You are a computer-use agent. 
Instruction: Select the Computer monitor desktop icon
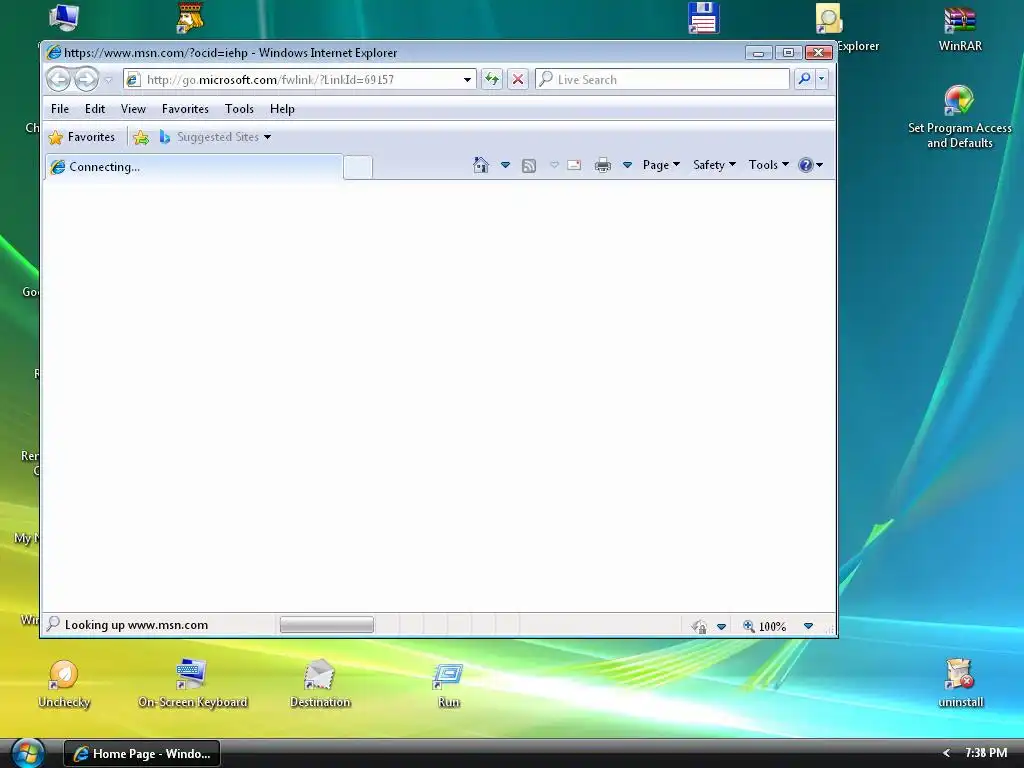click(x=64, y=18)
